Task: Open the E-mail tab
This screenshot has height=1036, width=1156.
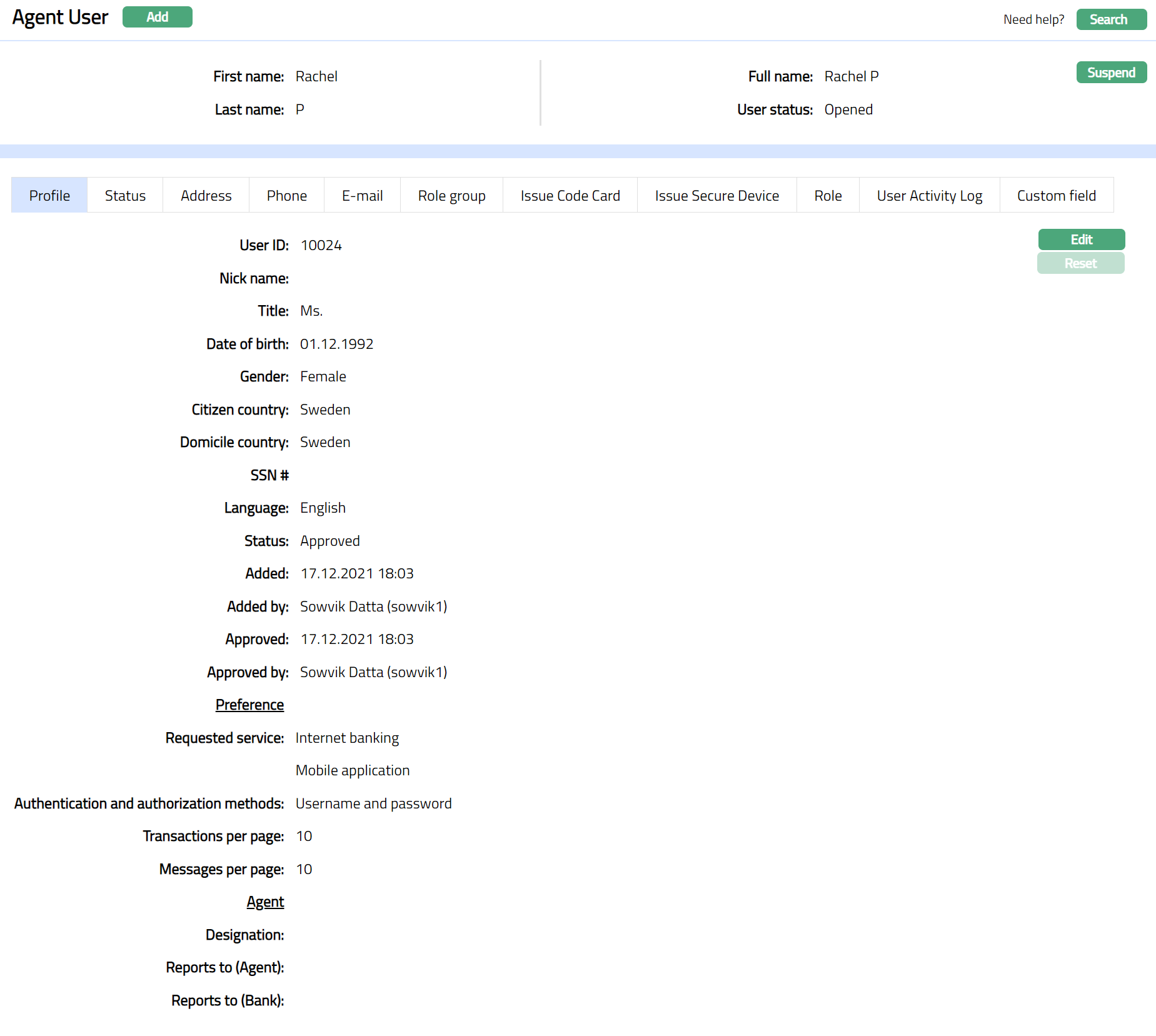Action: click(x=362, y=196)
